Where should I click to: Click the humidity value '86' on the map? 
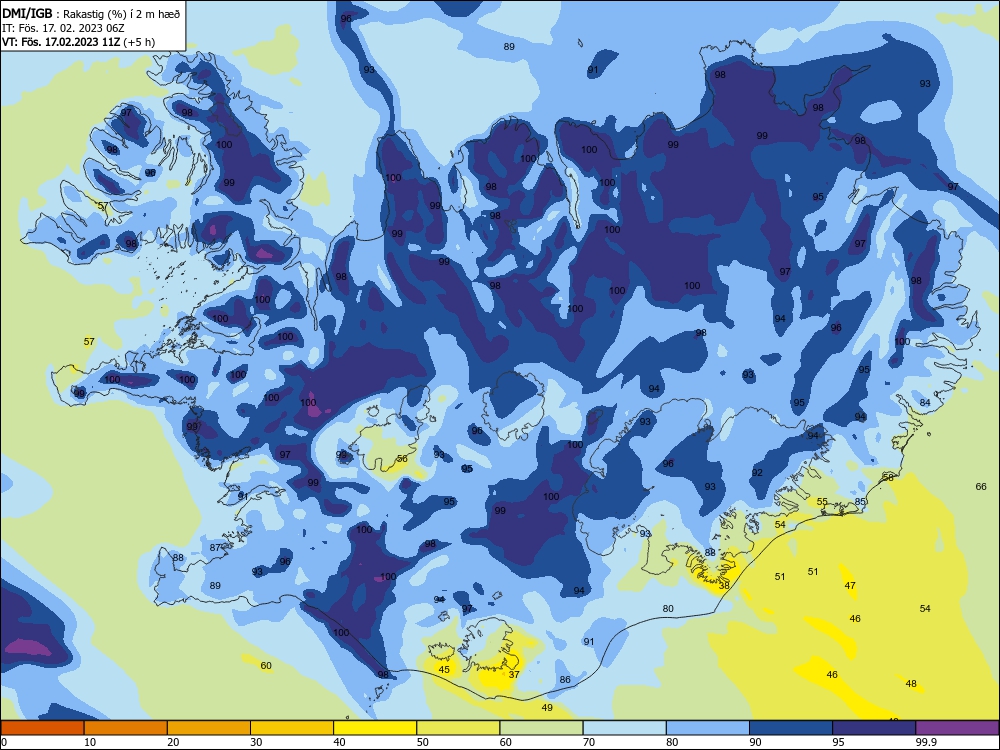coord(565,679)
